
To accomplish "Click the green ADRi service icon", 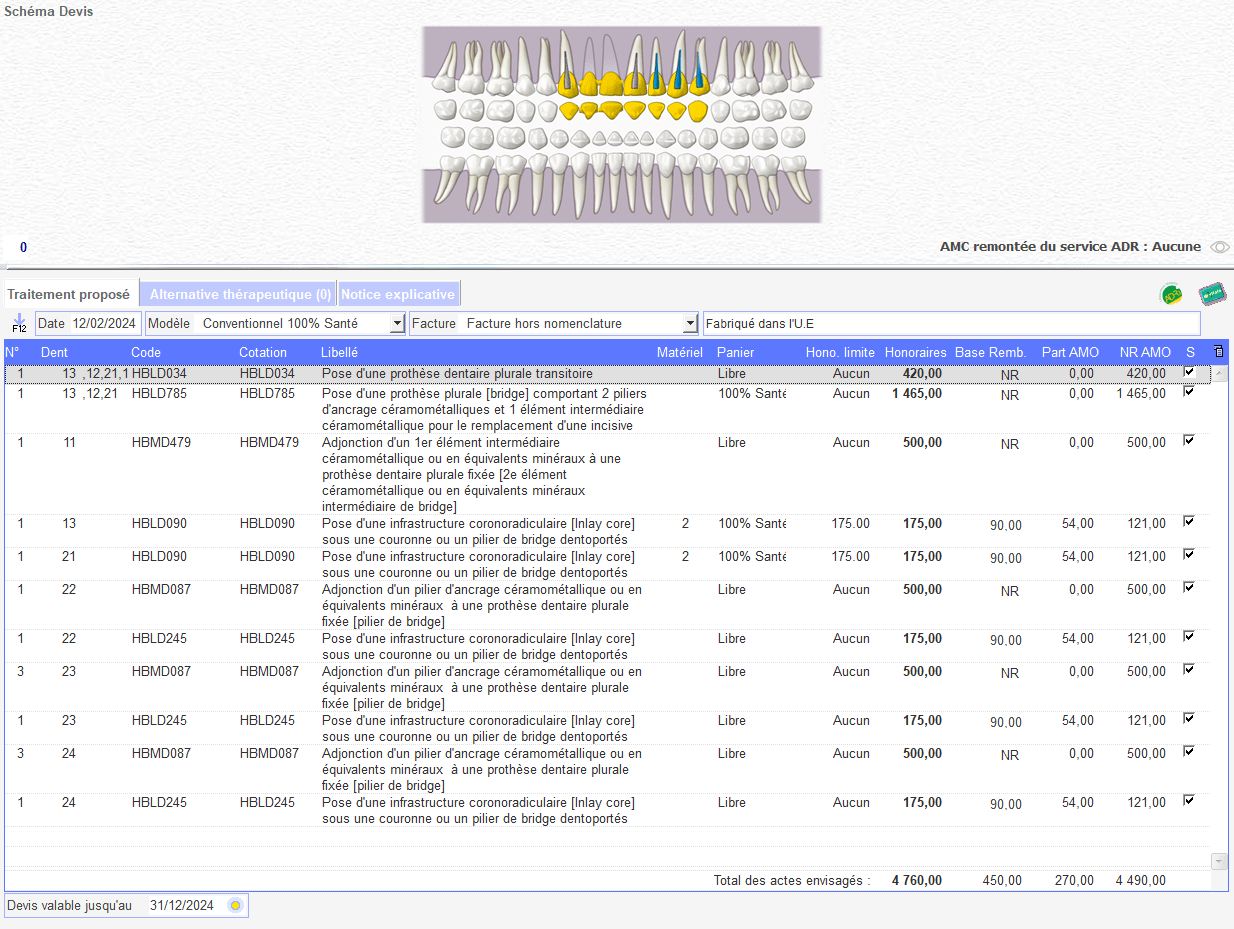I will pyautogui.click(x=1170, y=295).
